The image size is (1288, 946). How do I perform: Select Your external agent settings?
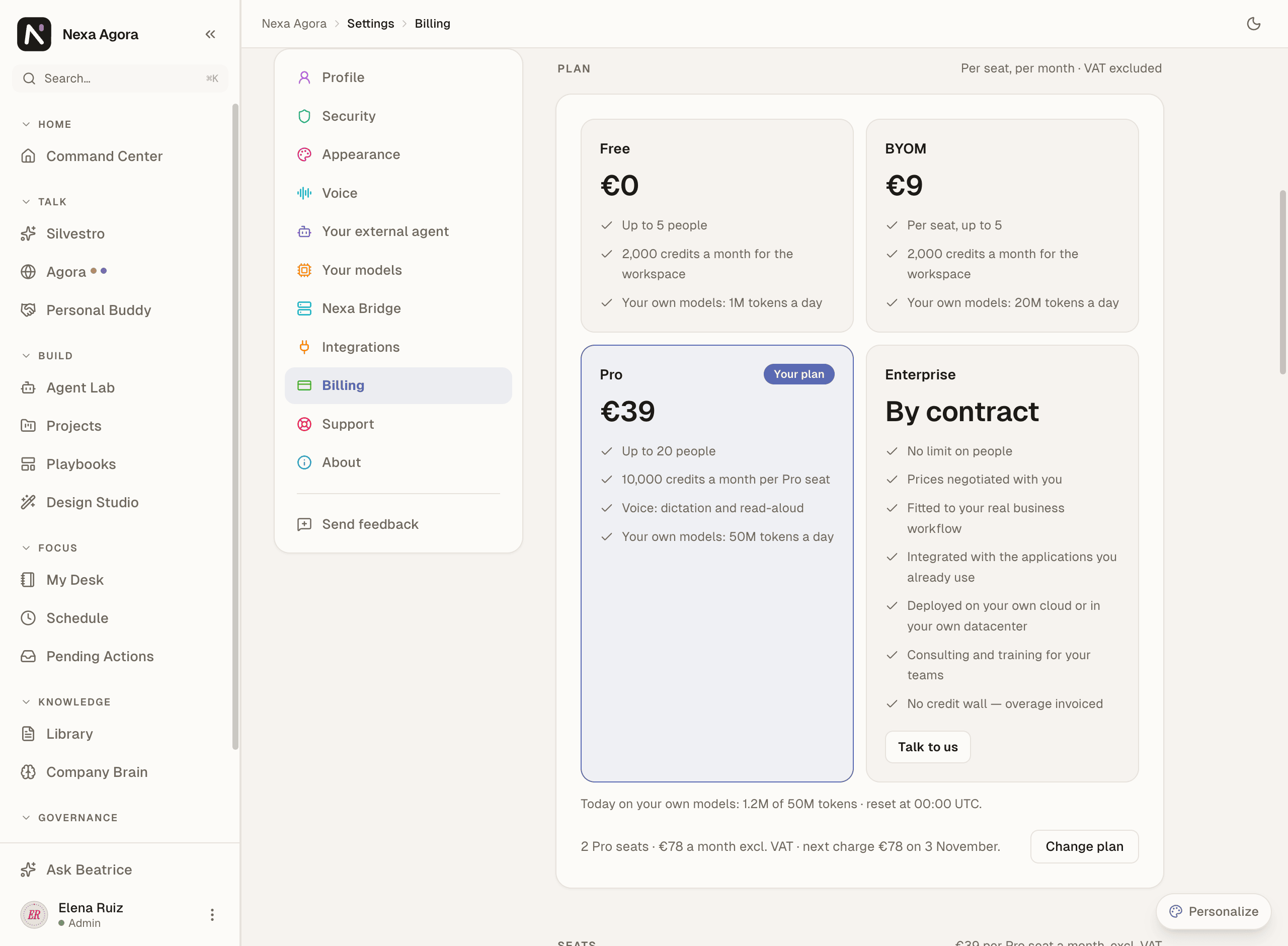pos(398,231)
